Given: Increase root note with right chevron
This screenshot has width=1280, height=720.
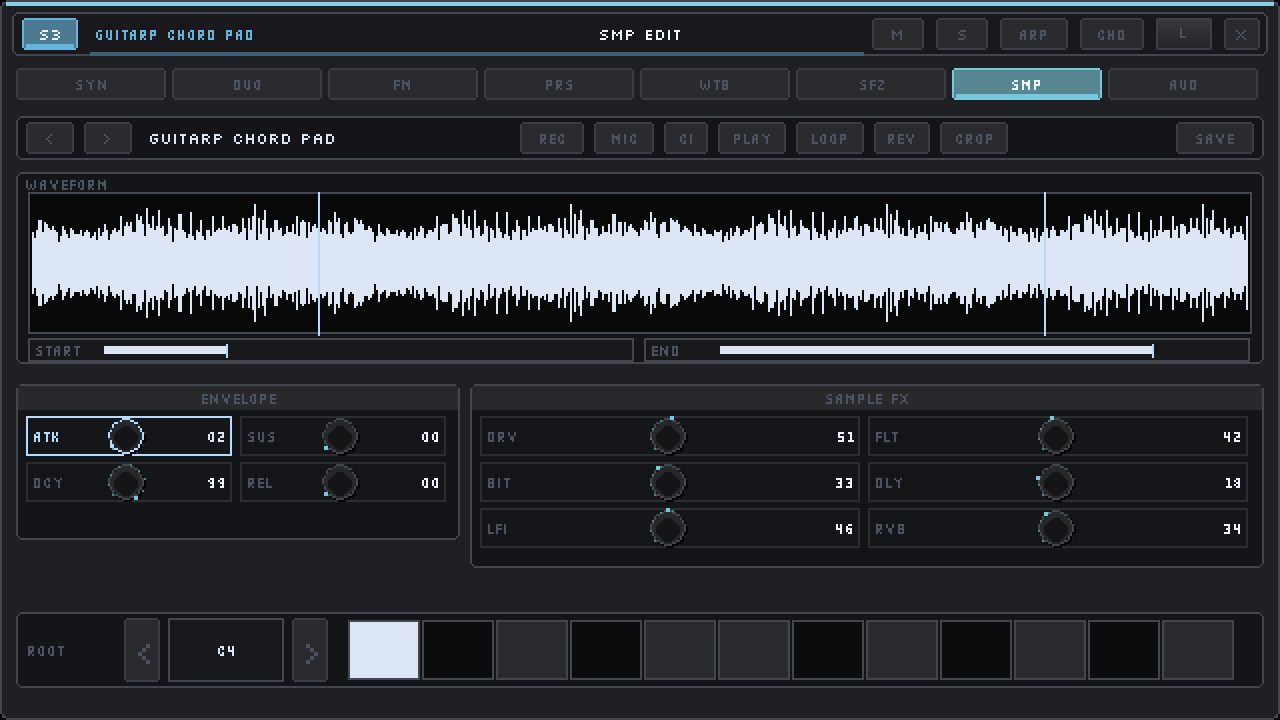Looking at the screenshot, I should click(x=310, y=651).
